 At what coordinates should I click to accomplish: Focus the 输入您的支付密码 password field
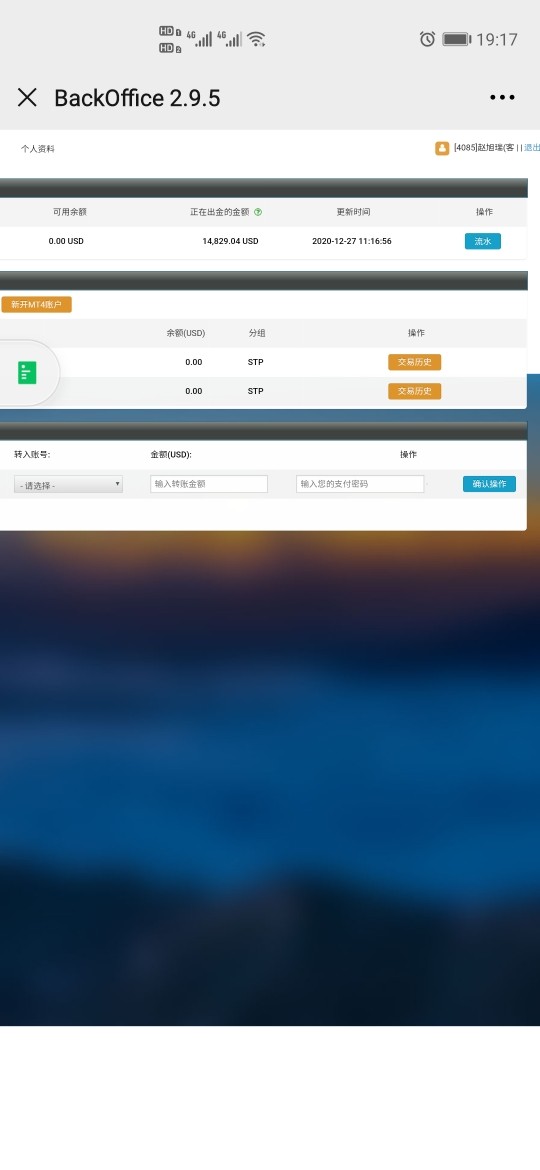[360, 484]
